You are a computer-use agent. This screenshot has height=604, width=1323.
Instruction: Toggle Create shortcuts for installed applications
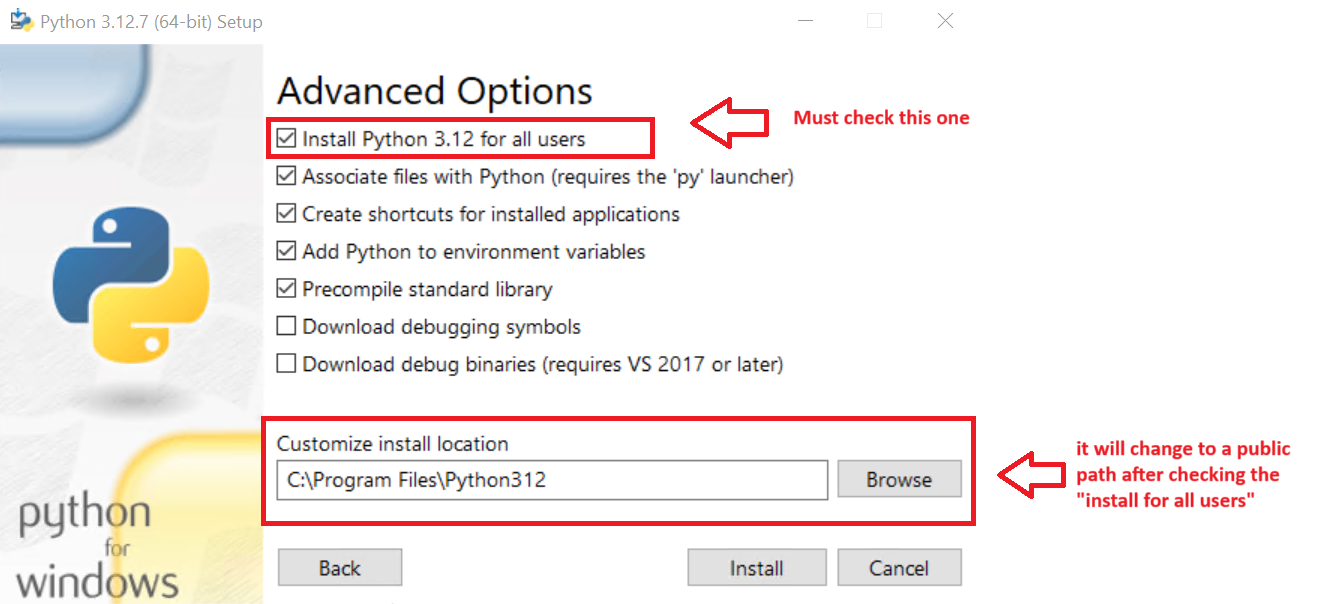coord(286,214)
